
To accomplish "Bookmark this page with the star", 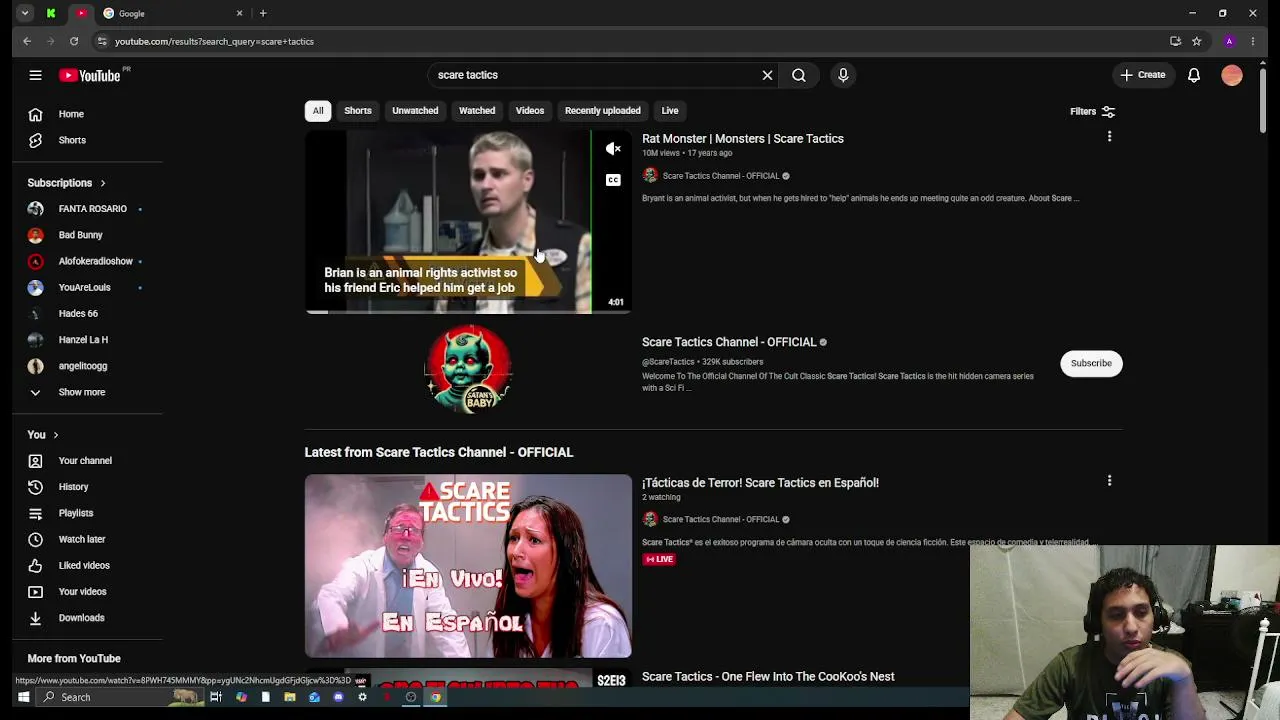I will pos(1196,41).
